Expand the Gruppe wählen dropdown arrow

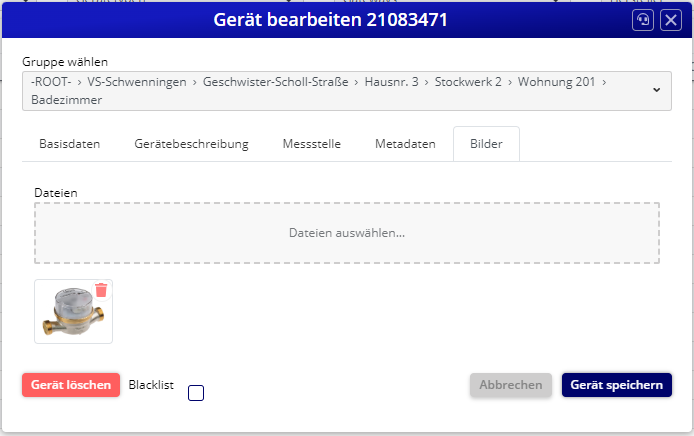point(656,90)
